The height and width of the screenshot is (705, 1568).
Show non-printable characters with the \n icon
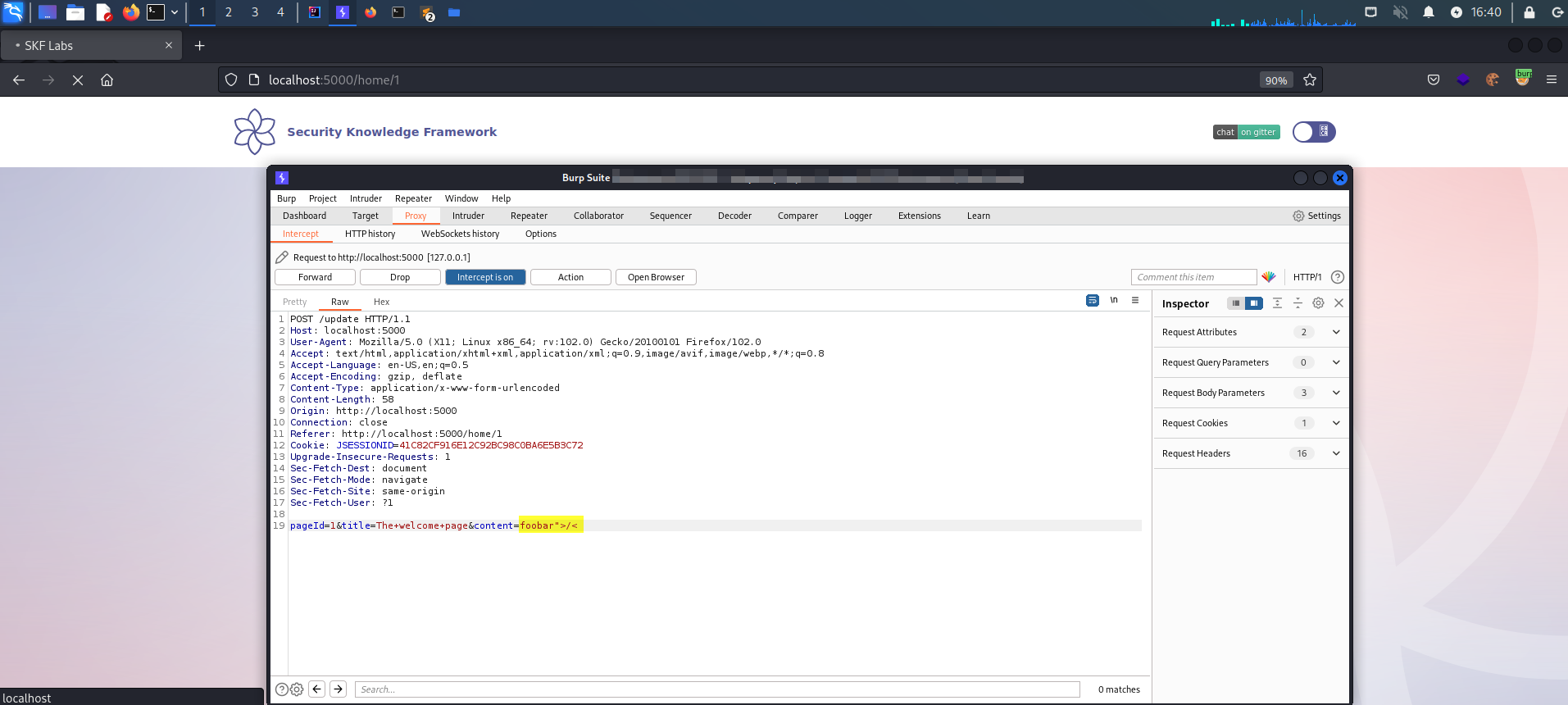pos(1114,300)
